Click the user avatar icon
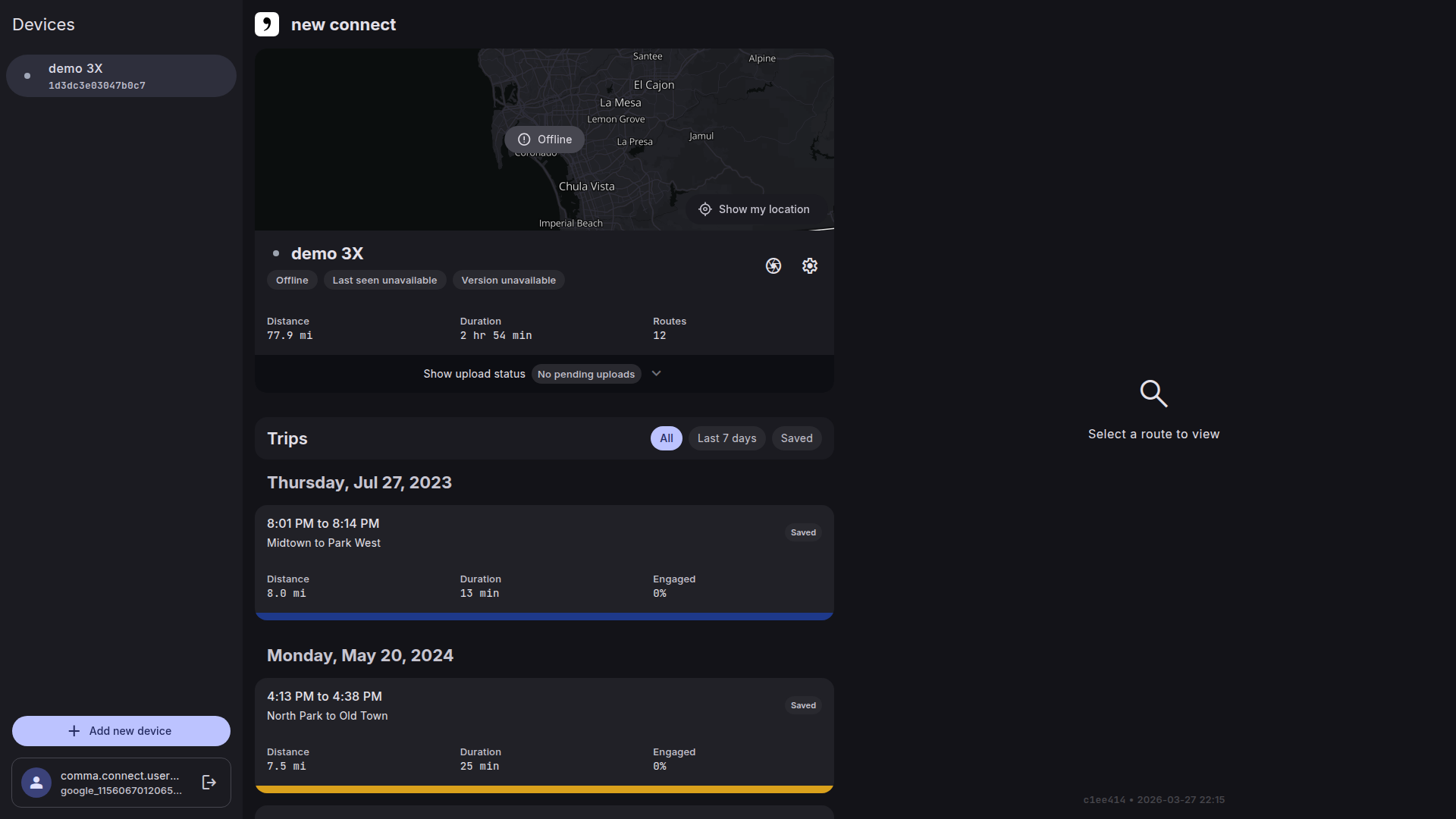Viewport: 1456px width, 819px height. [36, 783]
